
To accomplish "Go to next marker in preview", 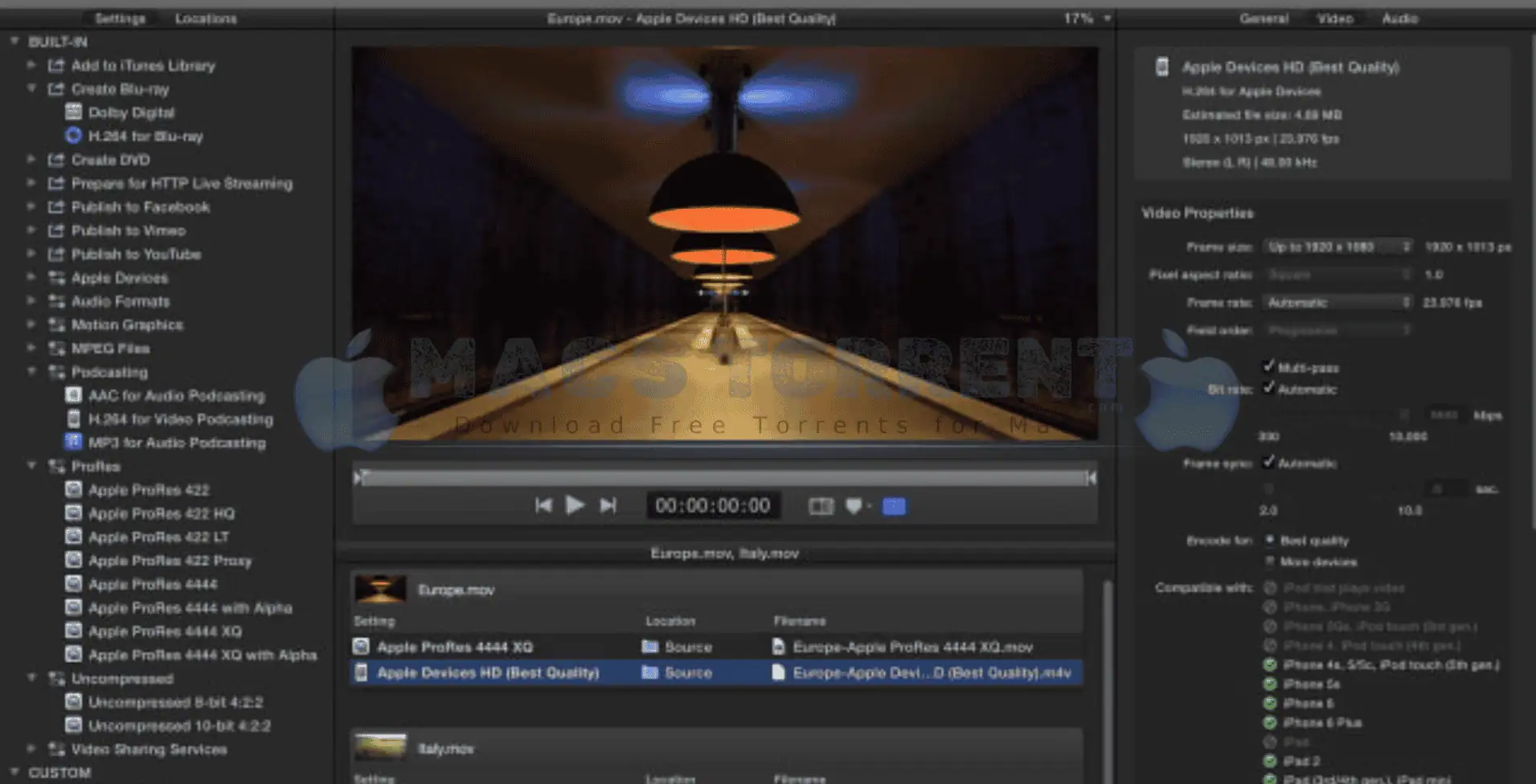I will [608, 505].
